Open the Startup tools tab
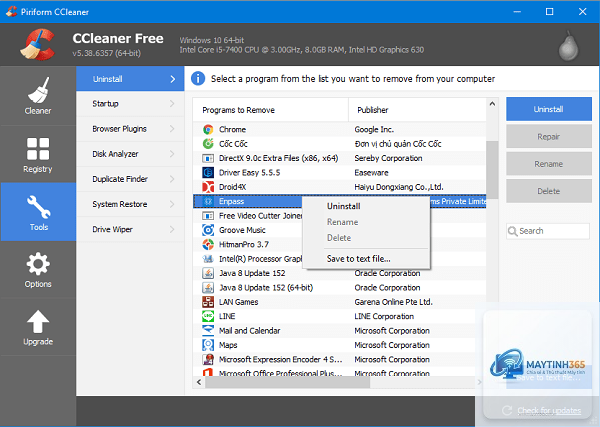This screenshot has height=427, width=600. click(130, 104)
